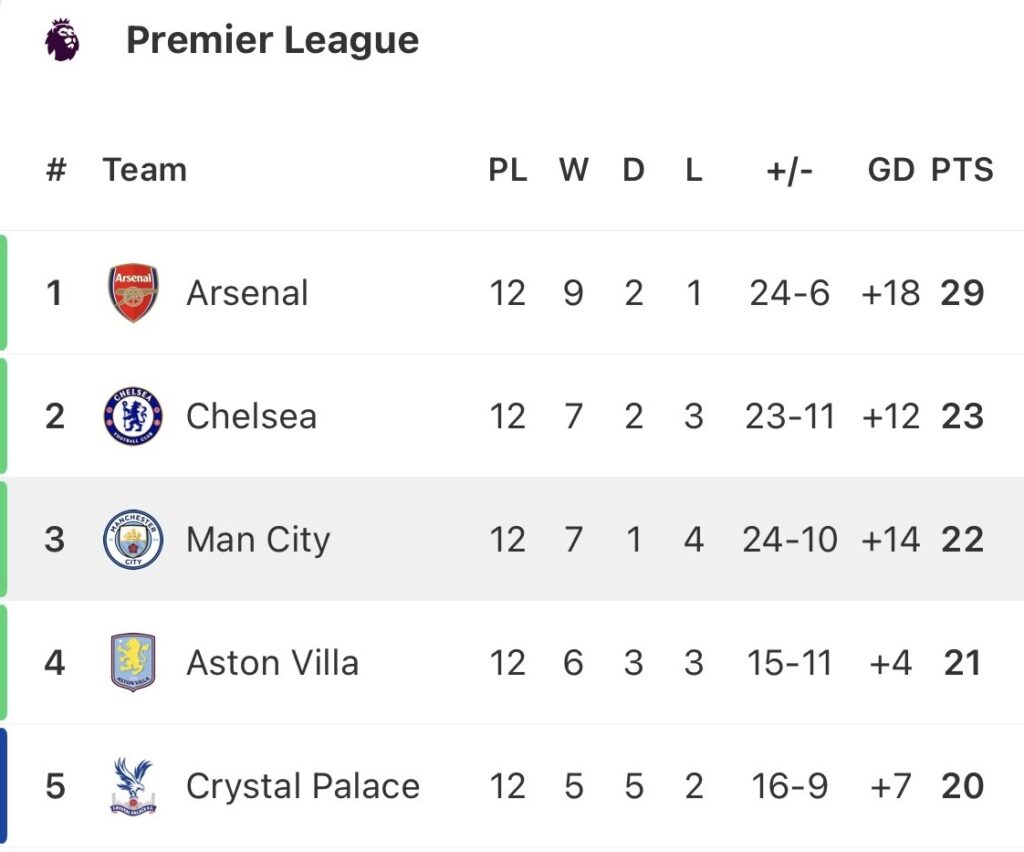Open Arsenal team name link
1024x852 pixels.
(x=247, y=293)
